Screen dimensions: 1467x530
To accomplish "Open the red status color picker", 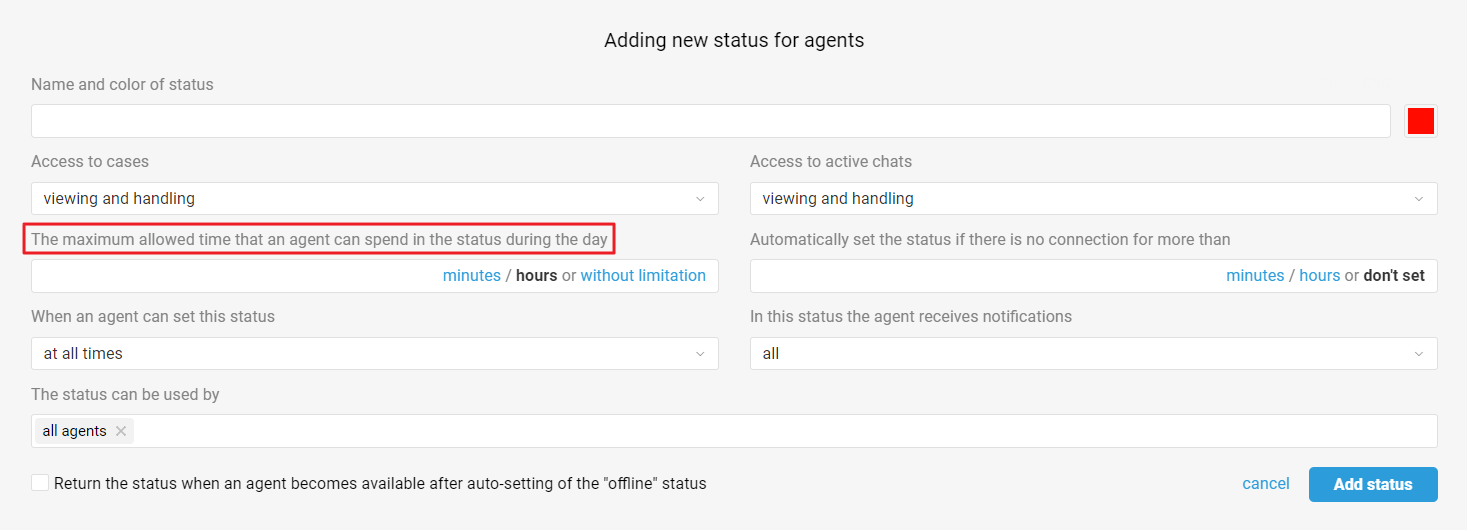I will pyautogui.click(x=1421, y=121).
